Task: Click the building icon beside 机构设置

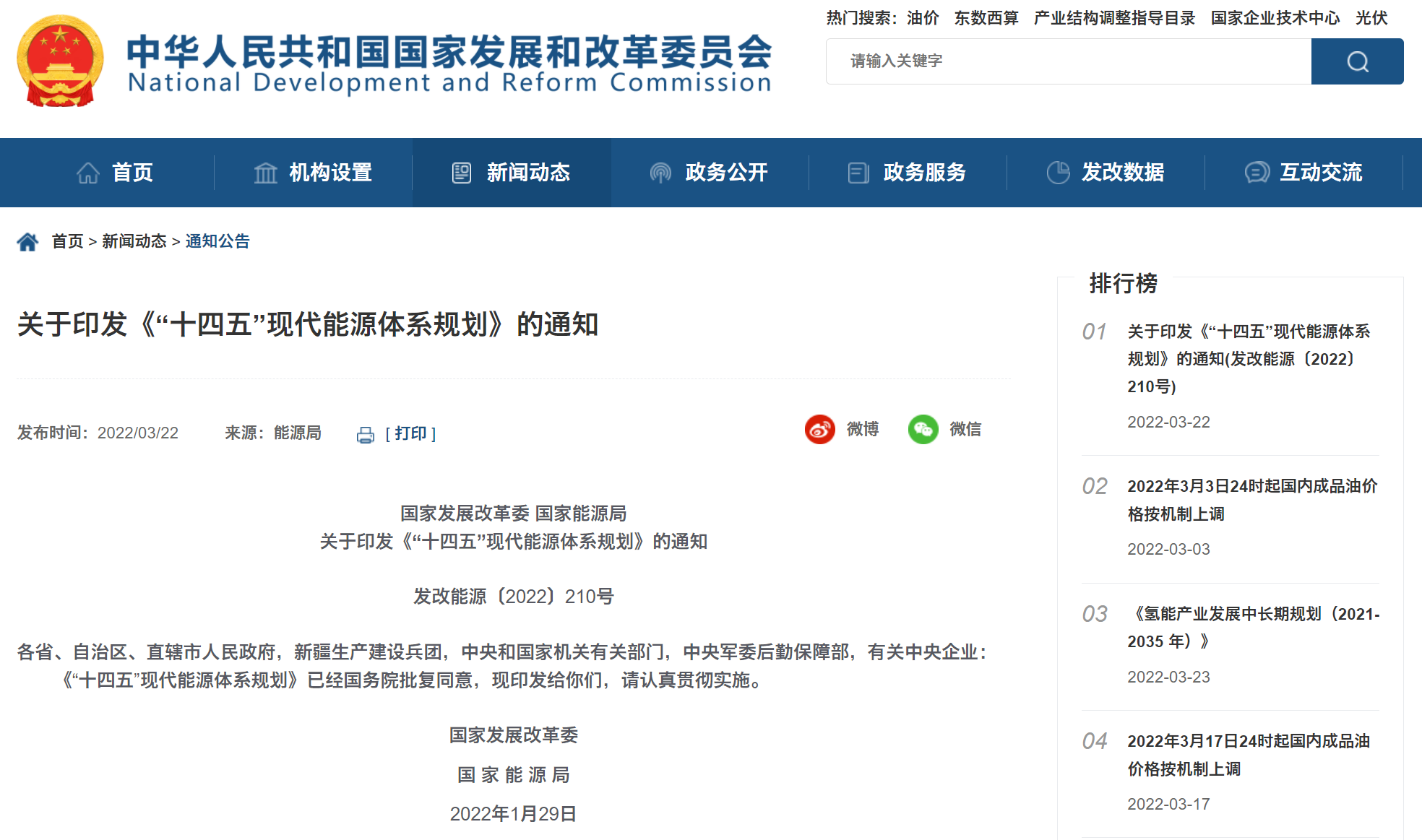Action: (x=265, y=173)
